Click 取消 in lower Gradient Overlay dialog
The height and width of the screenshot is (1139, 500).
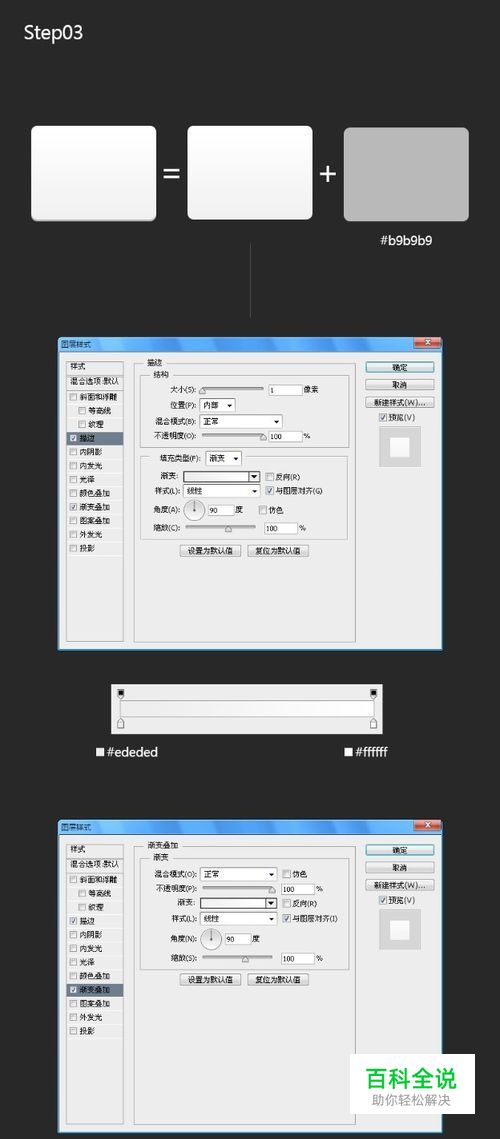[400, 867]
